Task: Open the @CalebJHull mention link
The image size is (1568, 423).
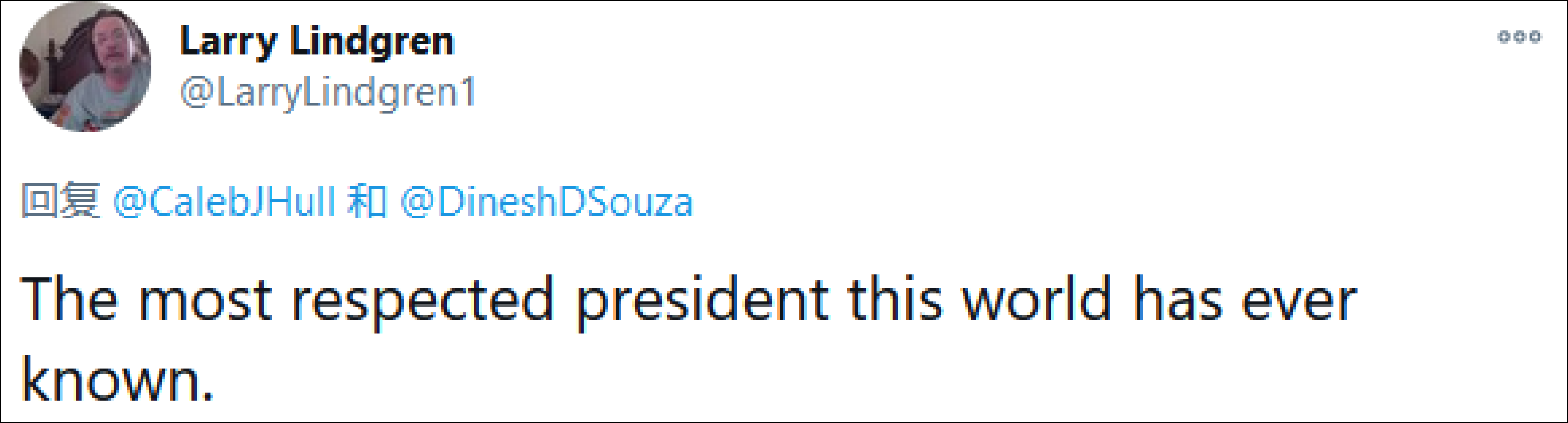Action: [224, 202]
